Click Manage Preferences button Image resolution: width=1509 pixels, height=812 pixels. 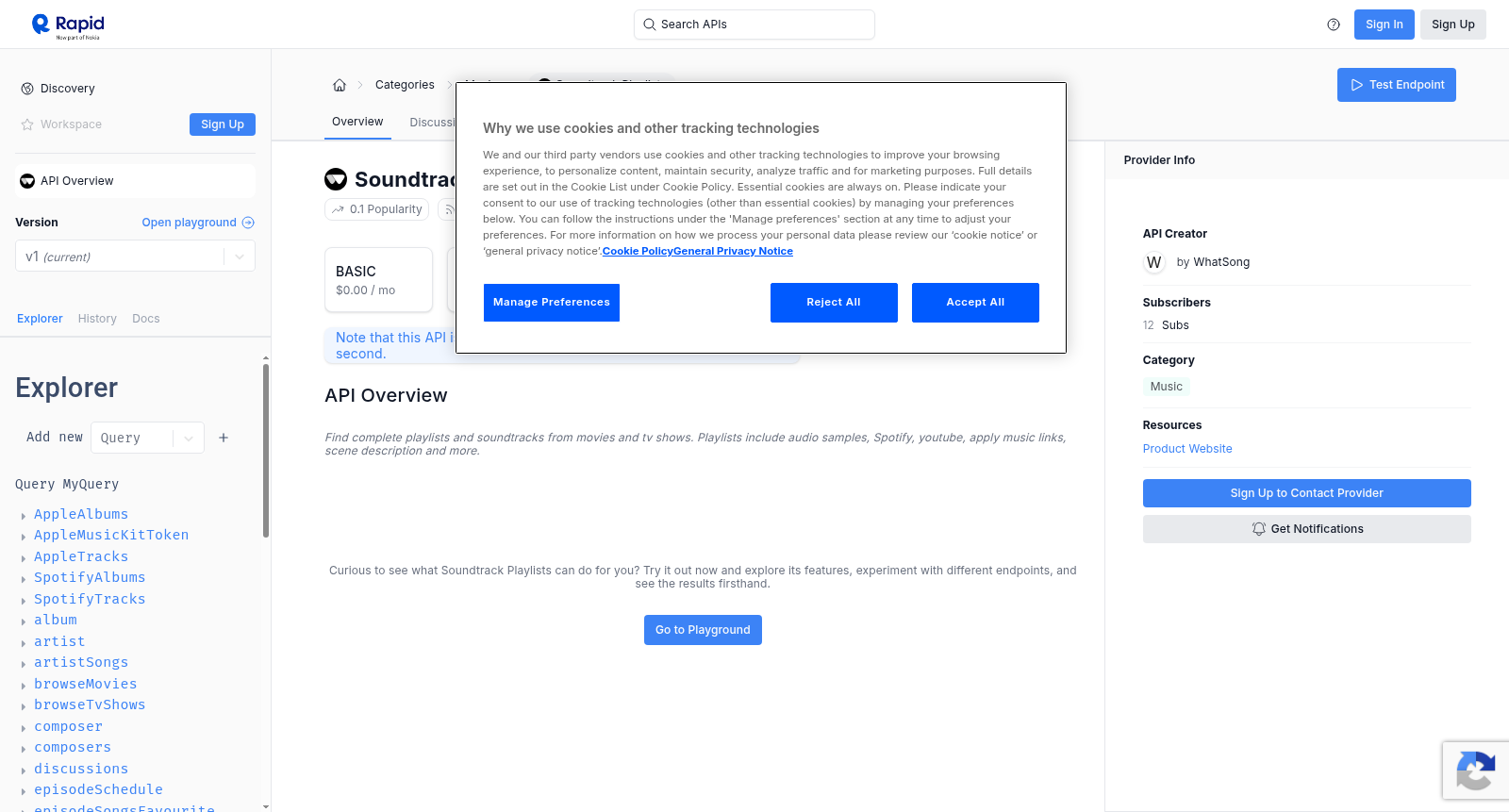[552, 303]
